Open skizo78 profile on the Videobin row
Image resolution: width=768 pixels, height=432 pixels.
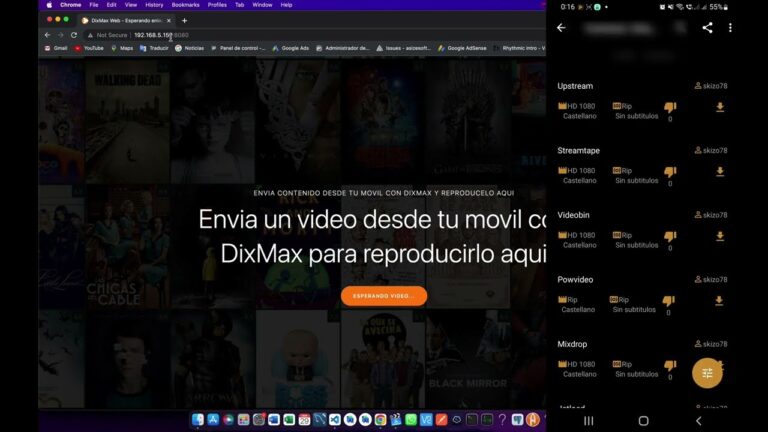(711, 215)
